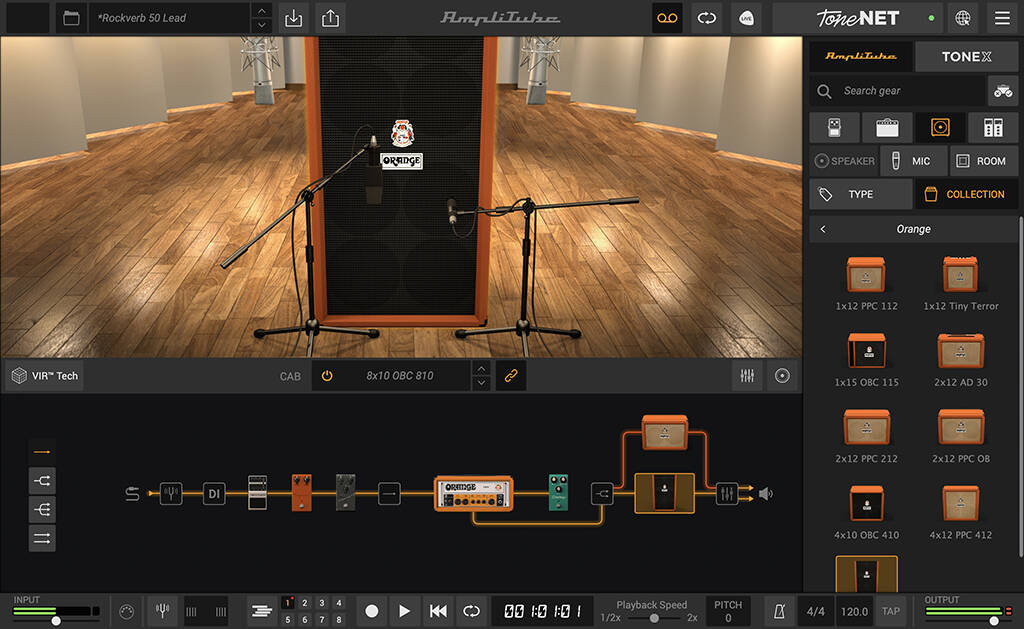This screenshot has height=629, width=1024.
Task: Select the cabinets gear category icon
Action: [x=940, y=127]
